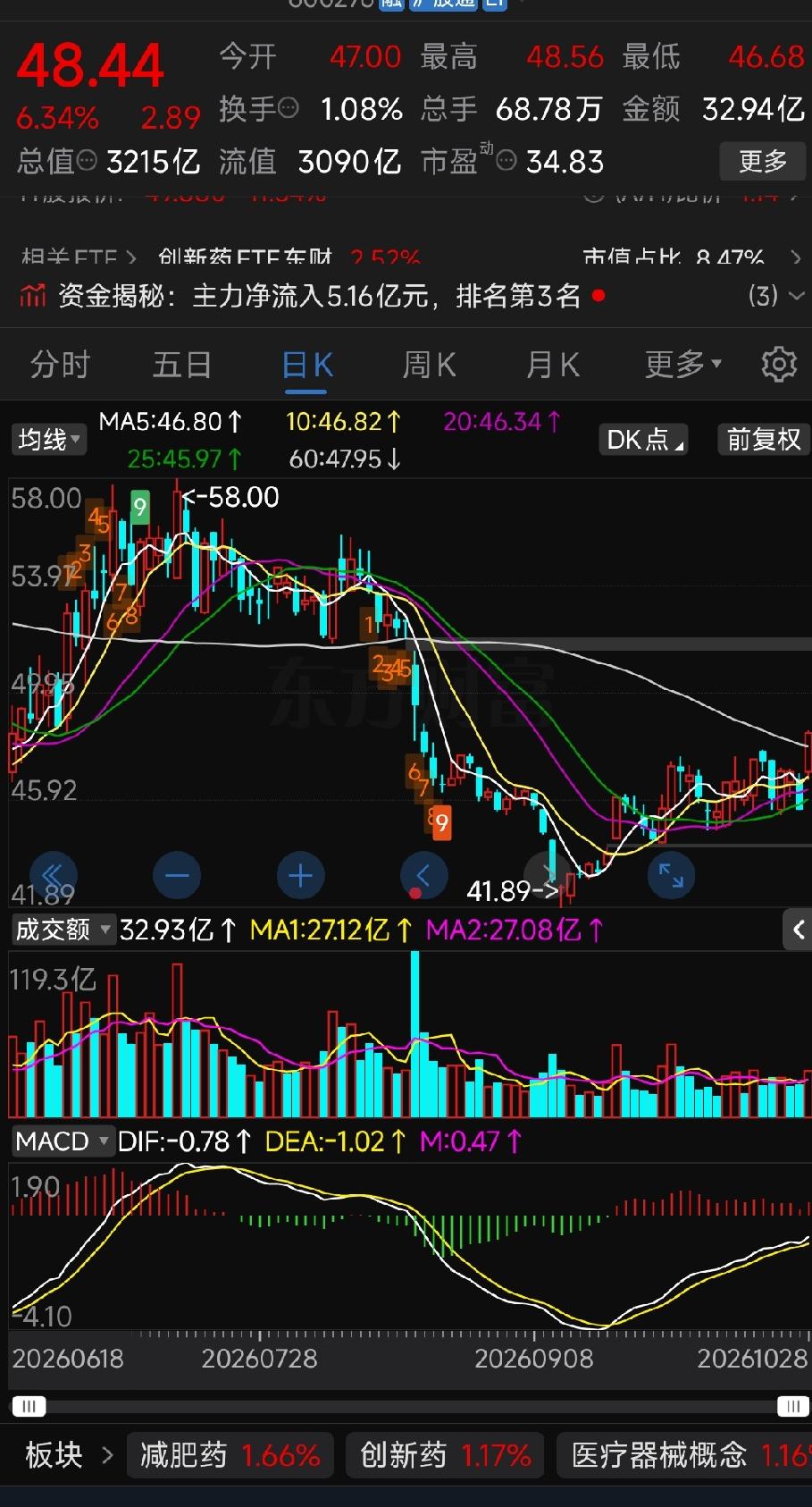The image size is (812, 1507).
Task: Tap info icon beside 市盈 ratio
Action: [x=506, y=162]
